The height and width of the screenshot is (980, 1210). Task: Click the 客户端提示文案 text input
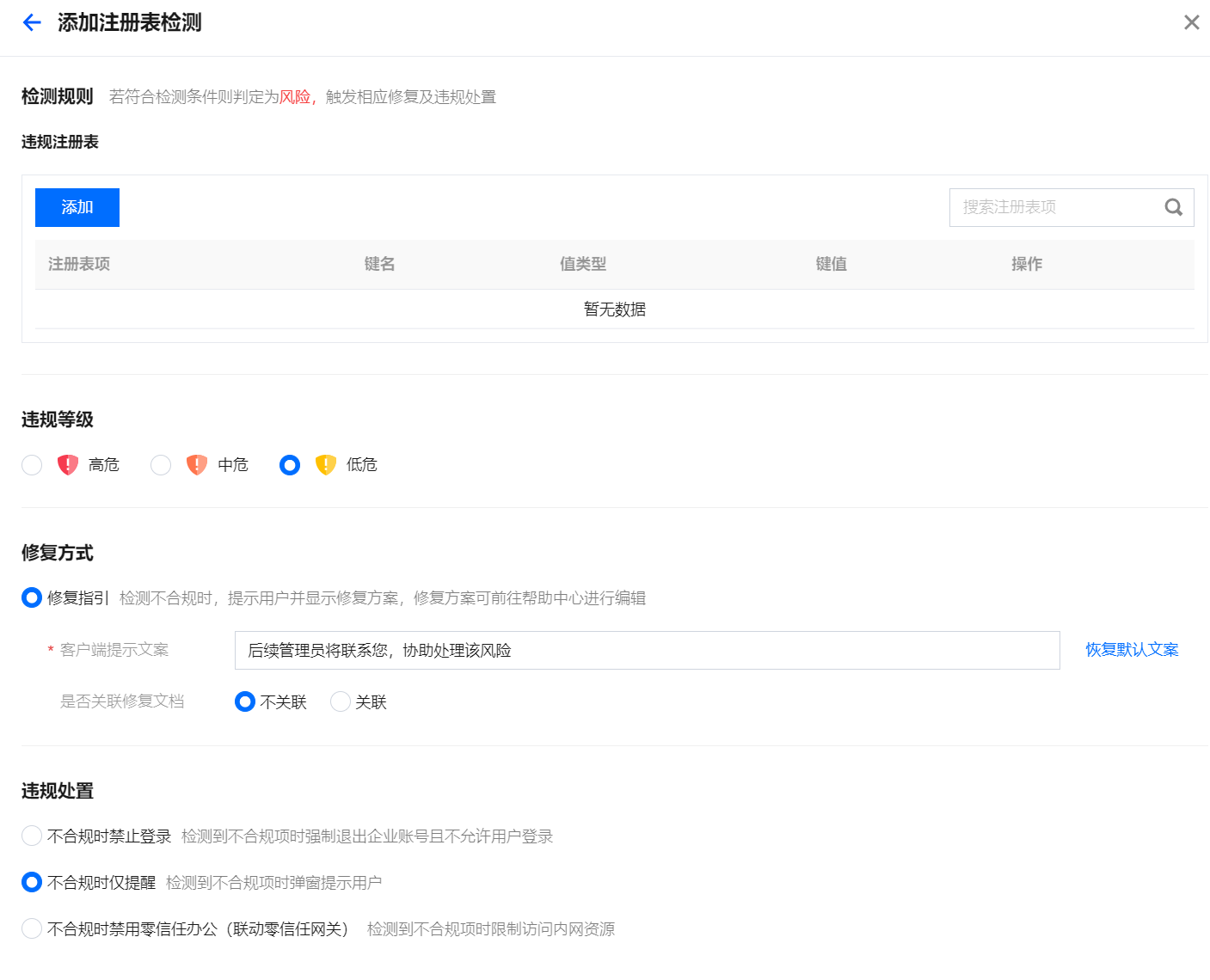pyautogui.click(x=647, y=651)
